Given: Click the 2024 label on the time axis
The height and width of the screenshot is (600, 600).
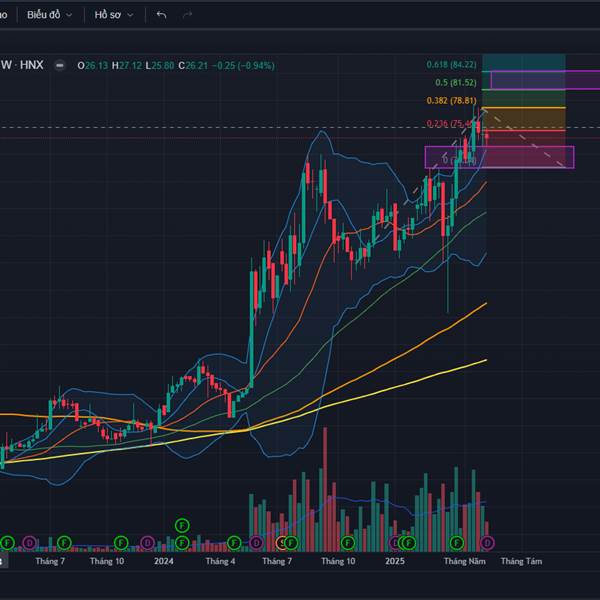Looking at the screenshot, I should pos(164,561).
